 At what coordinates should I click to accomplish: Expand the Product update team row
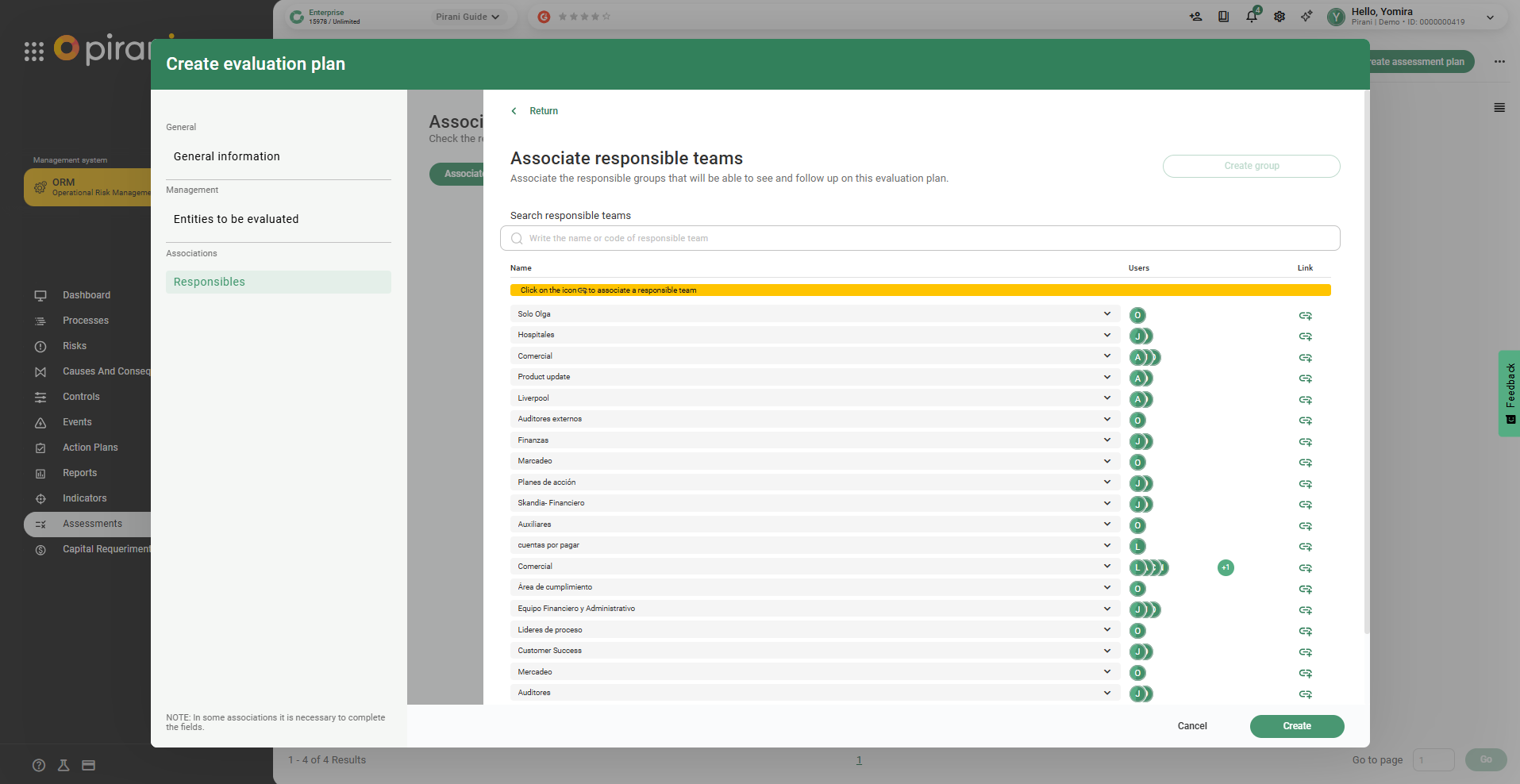point(1106,377)
